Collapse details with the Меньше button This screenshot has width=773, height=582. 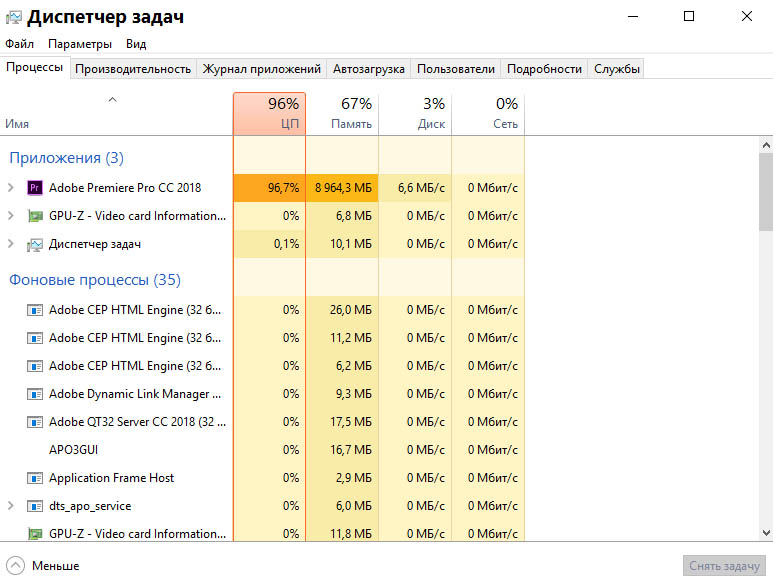click(x=44, y=565)
